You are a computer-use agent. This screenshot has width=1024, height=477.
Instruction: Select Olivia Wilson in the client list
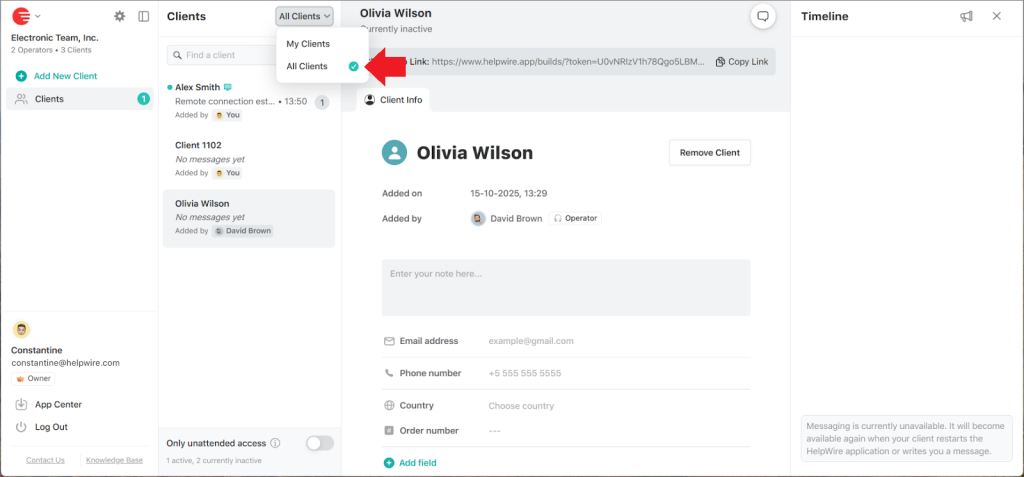[x=249, y=218]
